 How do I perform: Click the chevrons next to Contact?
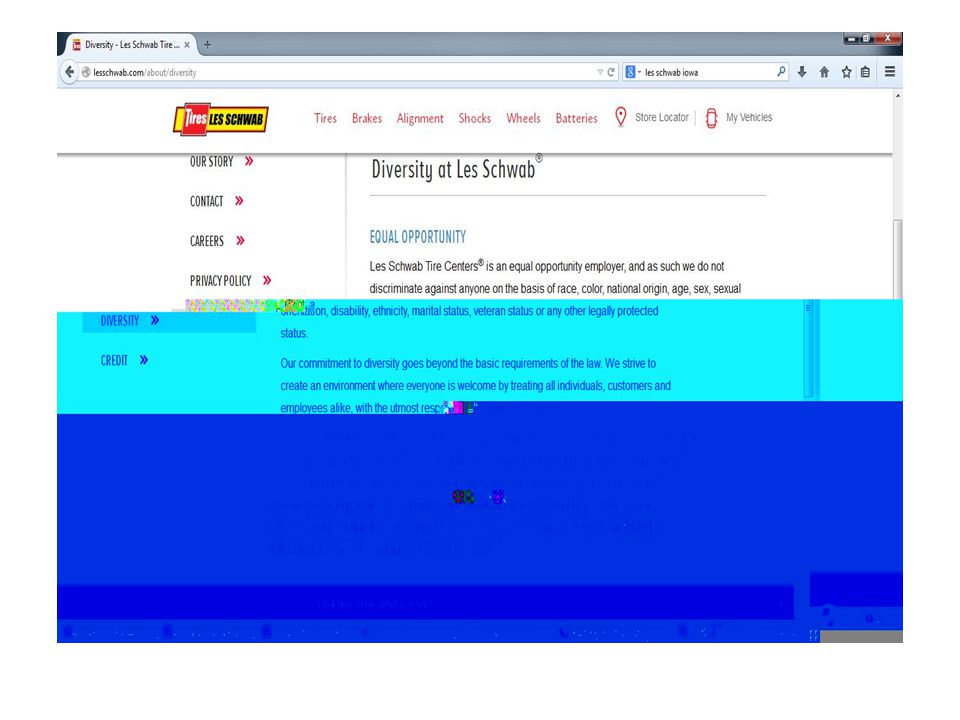239,201
